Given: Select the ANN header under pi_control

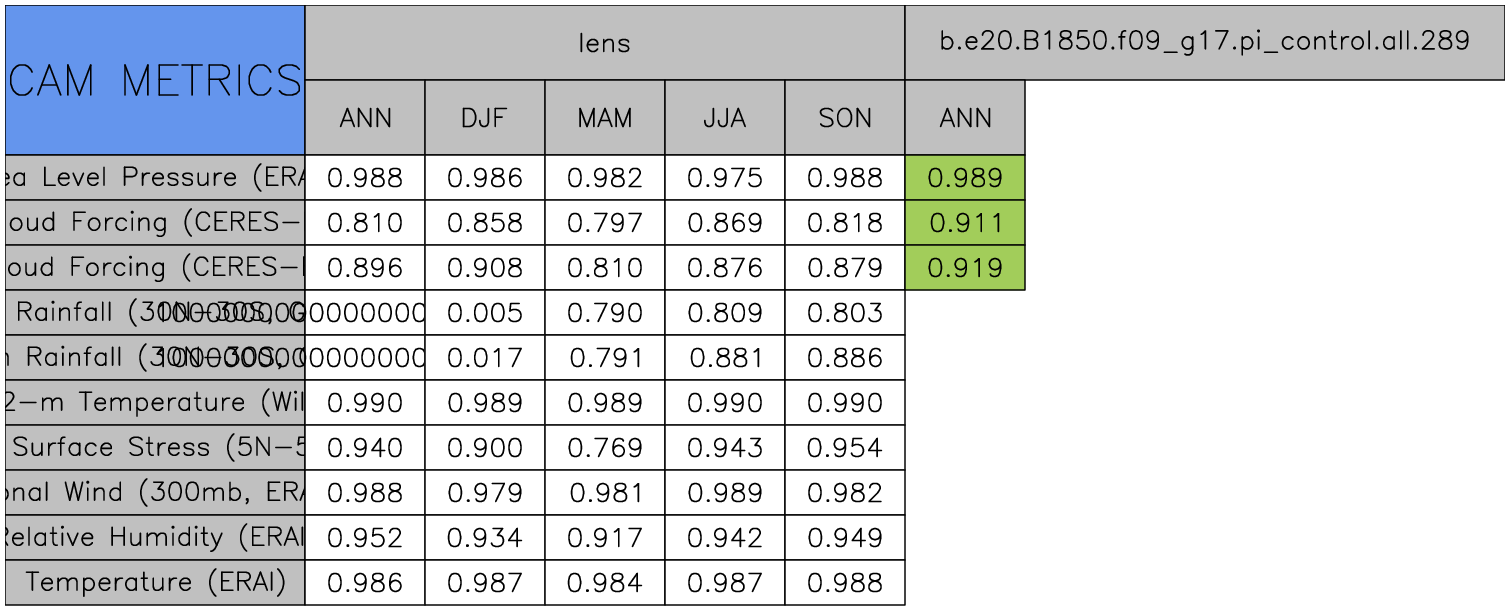Looking at the screenshot, I should point(964,118).
